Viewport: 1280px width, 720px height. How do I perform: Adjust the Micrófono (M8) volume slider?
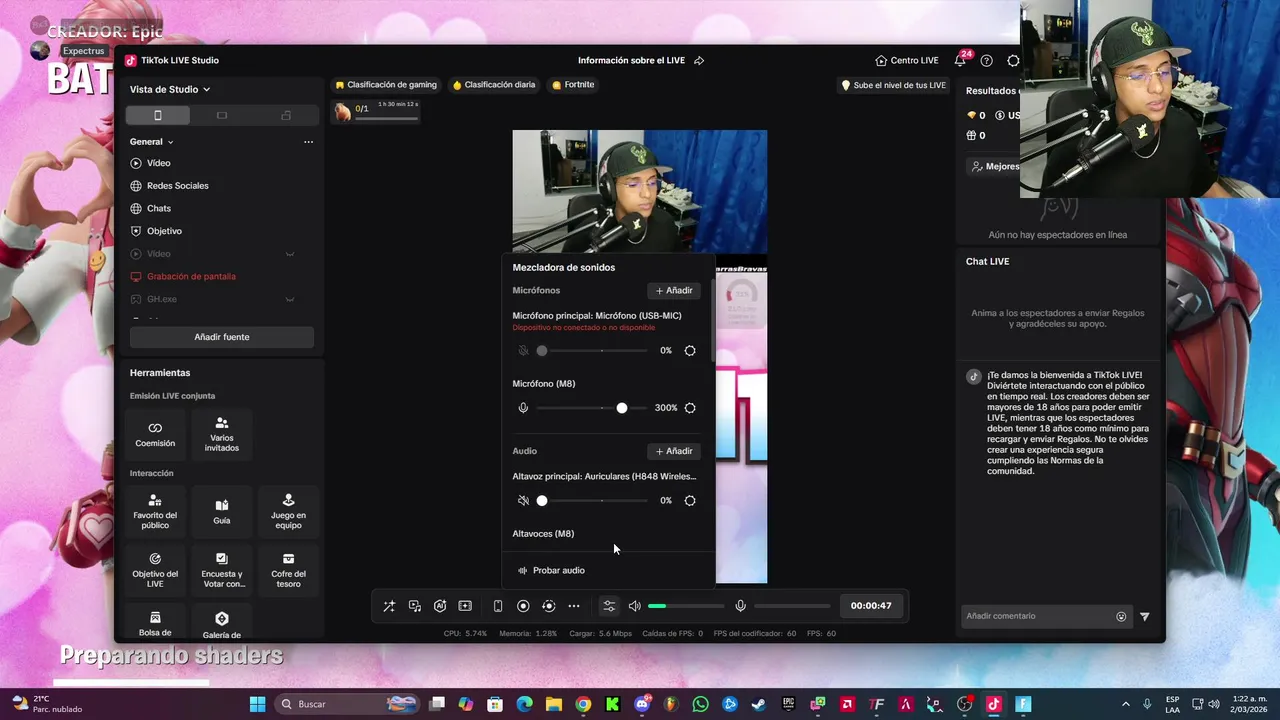coord(592,408)
